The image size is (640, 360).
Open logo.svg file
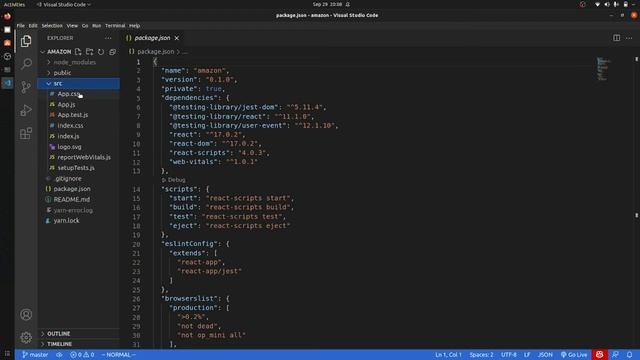pos(69,147)
